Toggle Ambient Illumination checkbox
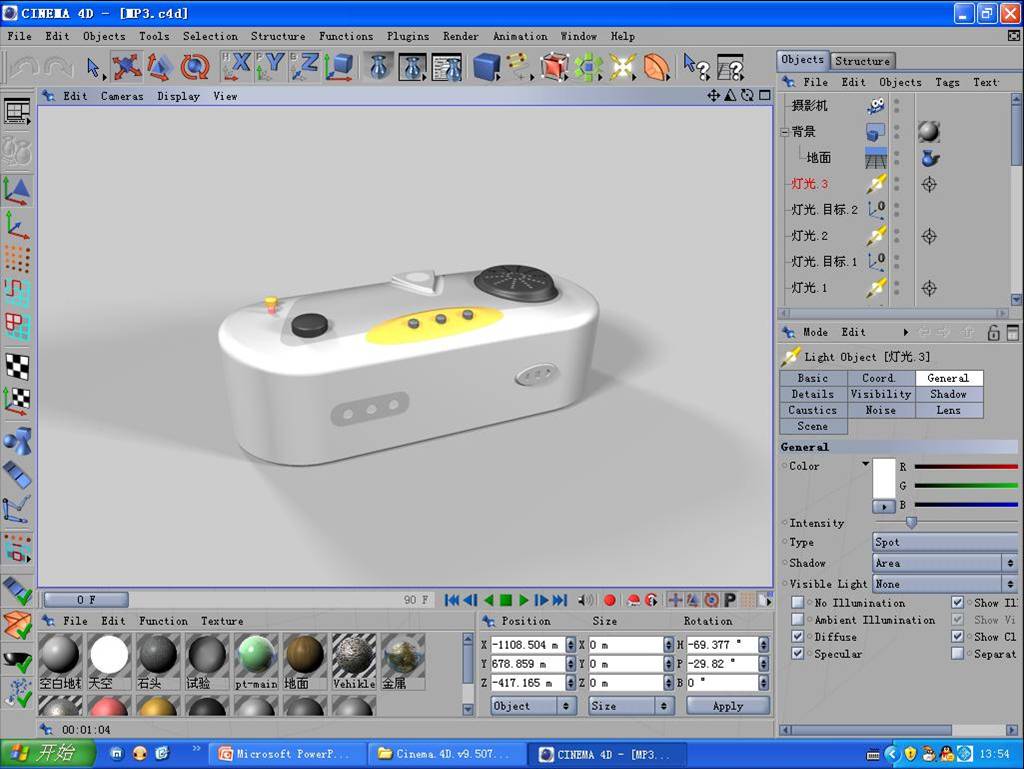Screen dimensions: 1024x769 click(798, 620)
